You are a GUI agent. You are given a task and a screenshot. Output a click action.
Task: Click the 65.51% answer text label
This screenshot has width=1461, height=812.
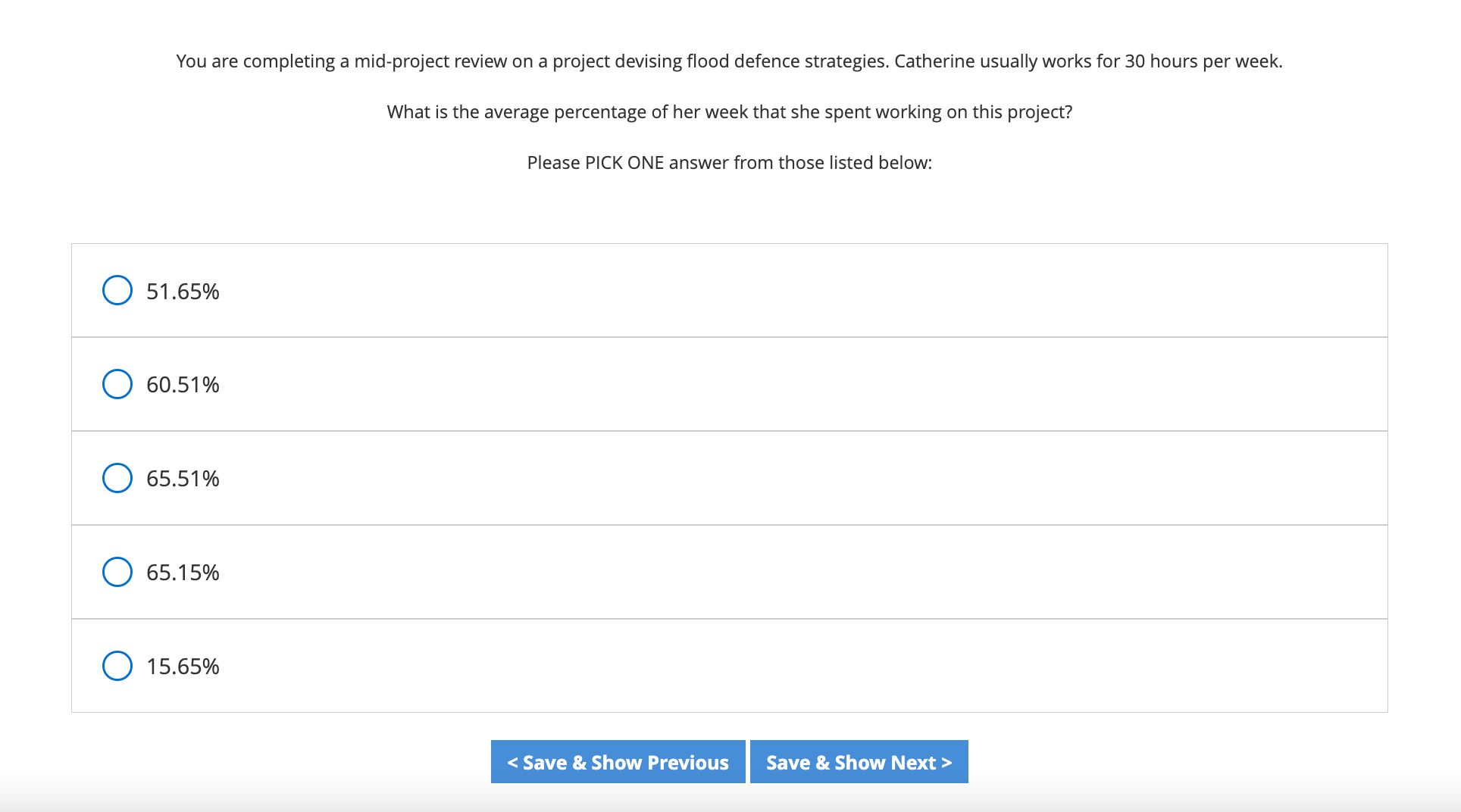(x=183, y=479)
